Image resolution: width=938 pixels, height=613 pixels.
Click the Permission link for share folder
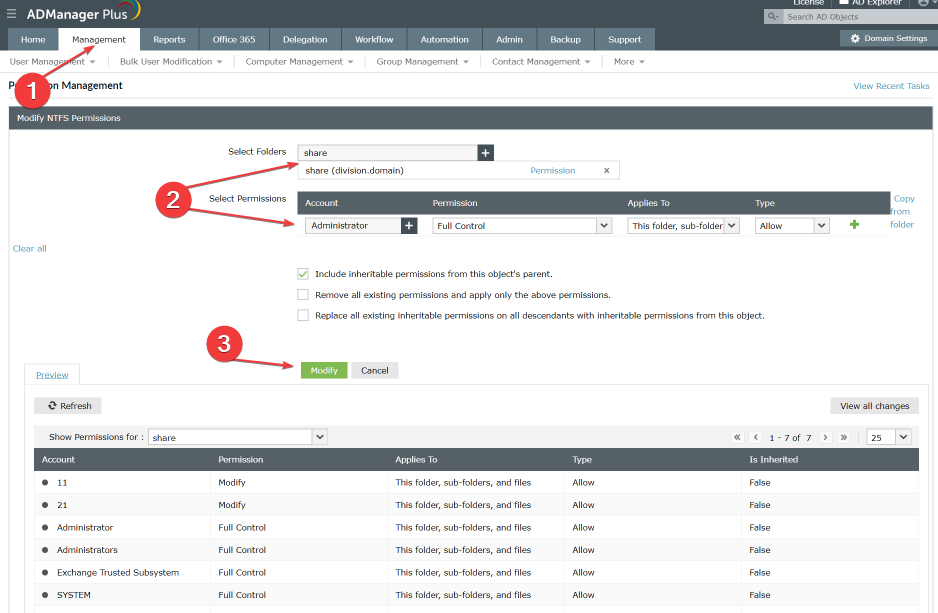(x=552, y=171)
